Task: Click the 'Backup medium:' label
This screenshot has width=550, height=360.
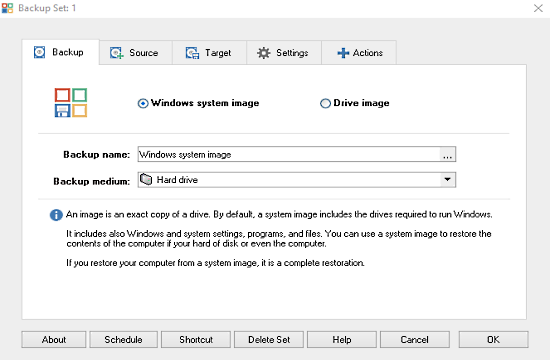Action: tap(92, 181)
